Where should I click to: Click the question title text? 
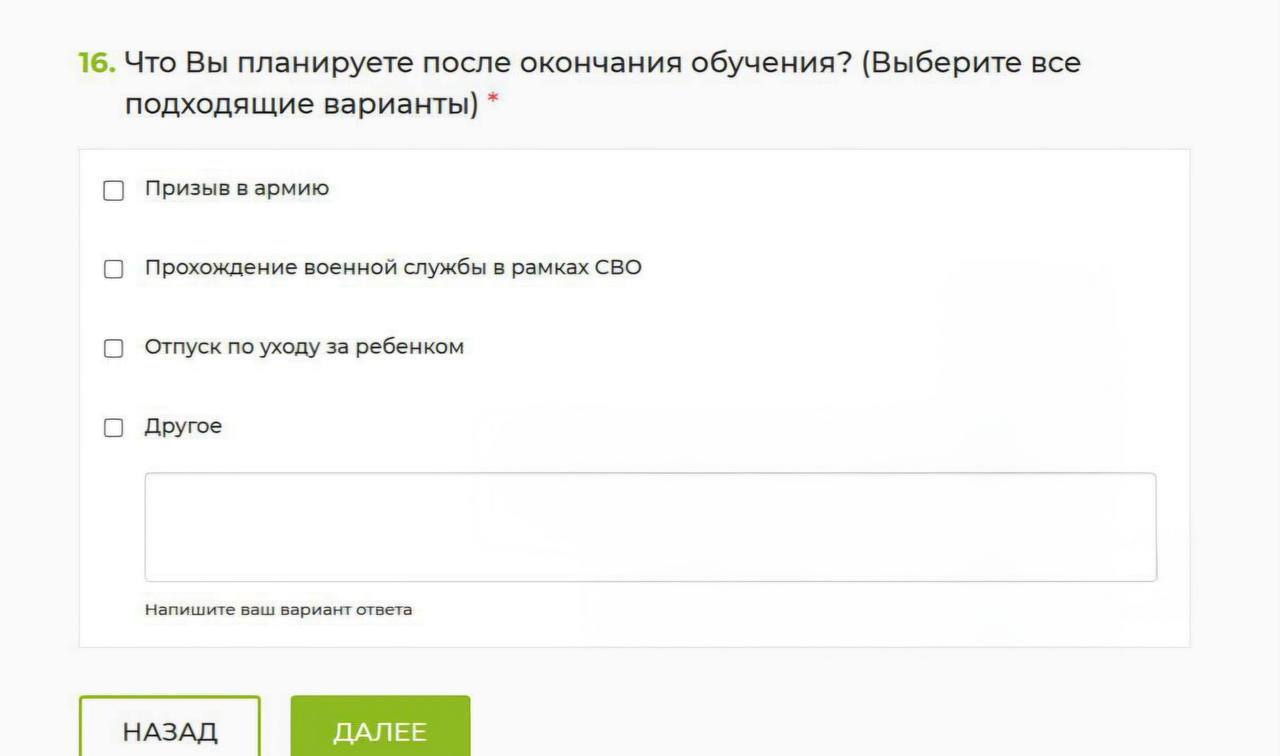(600, 63)
